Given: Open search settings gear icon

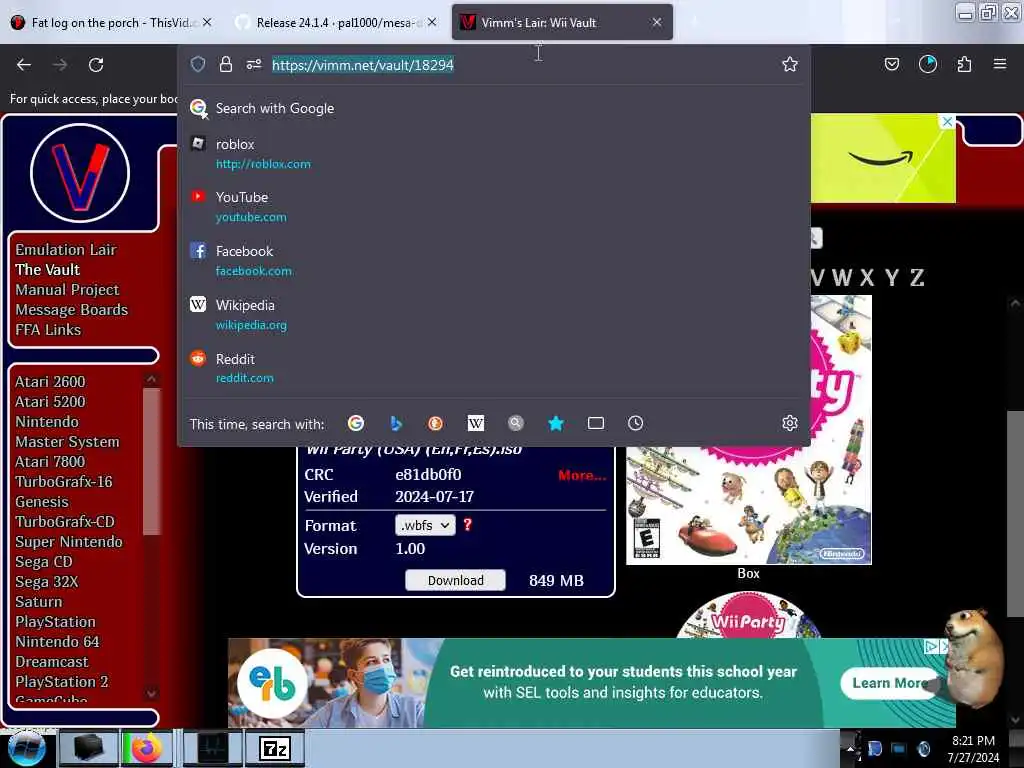Looking at the screenshot, I should coord(790,423).
